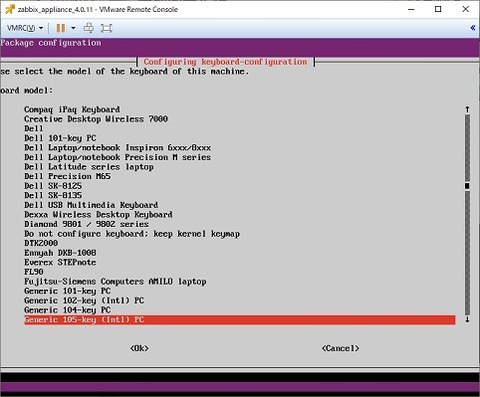Select Generic 101-key PC
Image resolution: width=480 pixels, height=397 pixels.
tap(67, 291)
